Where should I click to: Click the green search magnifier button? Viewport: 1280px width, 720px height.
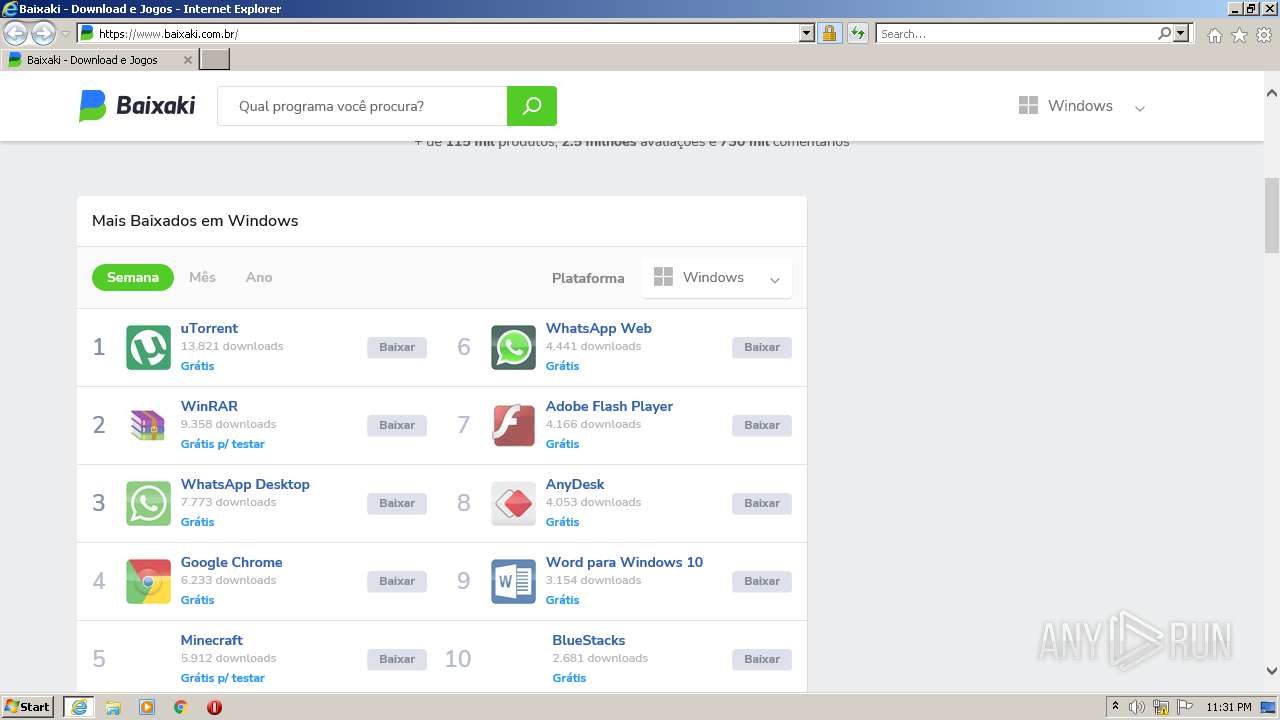532,106
